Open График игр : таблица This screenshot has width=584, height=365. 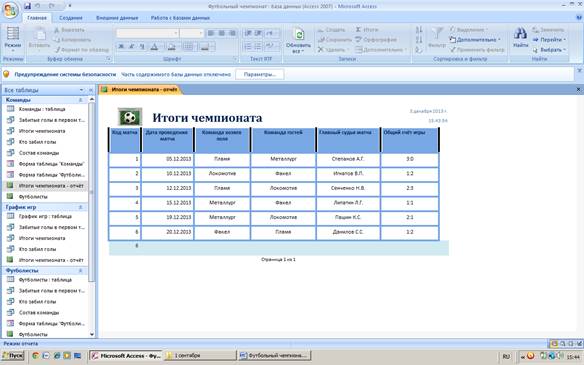tap(45, 216)
